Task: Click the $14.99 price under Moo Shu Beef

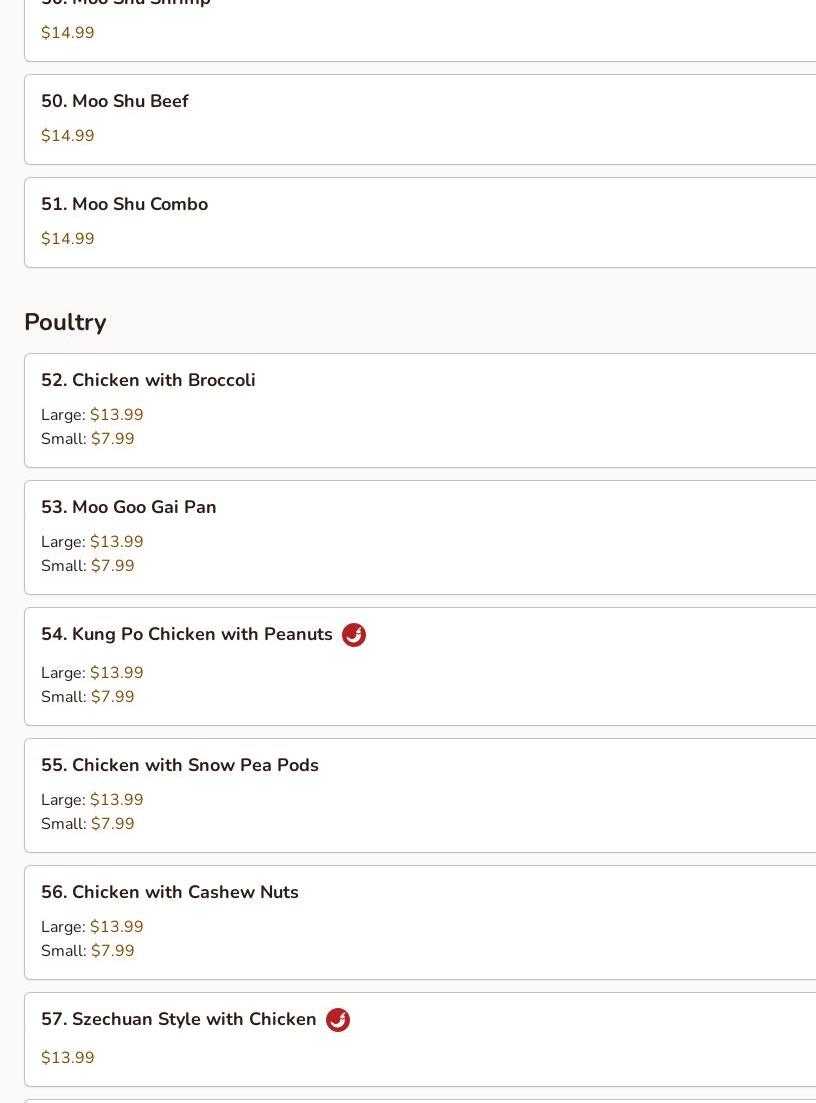Action: click(x=68, y=135)
